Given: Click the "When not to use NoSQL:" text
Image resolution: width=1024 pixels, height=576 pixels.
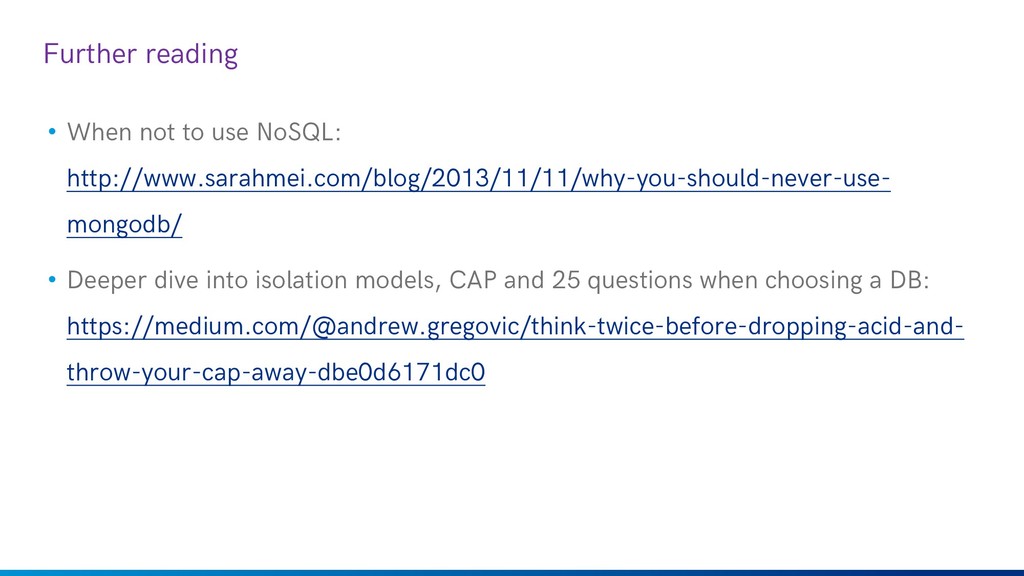Looking at the screenshot, I should click(x=204, y=132).
